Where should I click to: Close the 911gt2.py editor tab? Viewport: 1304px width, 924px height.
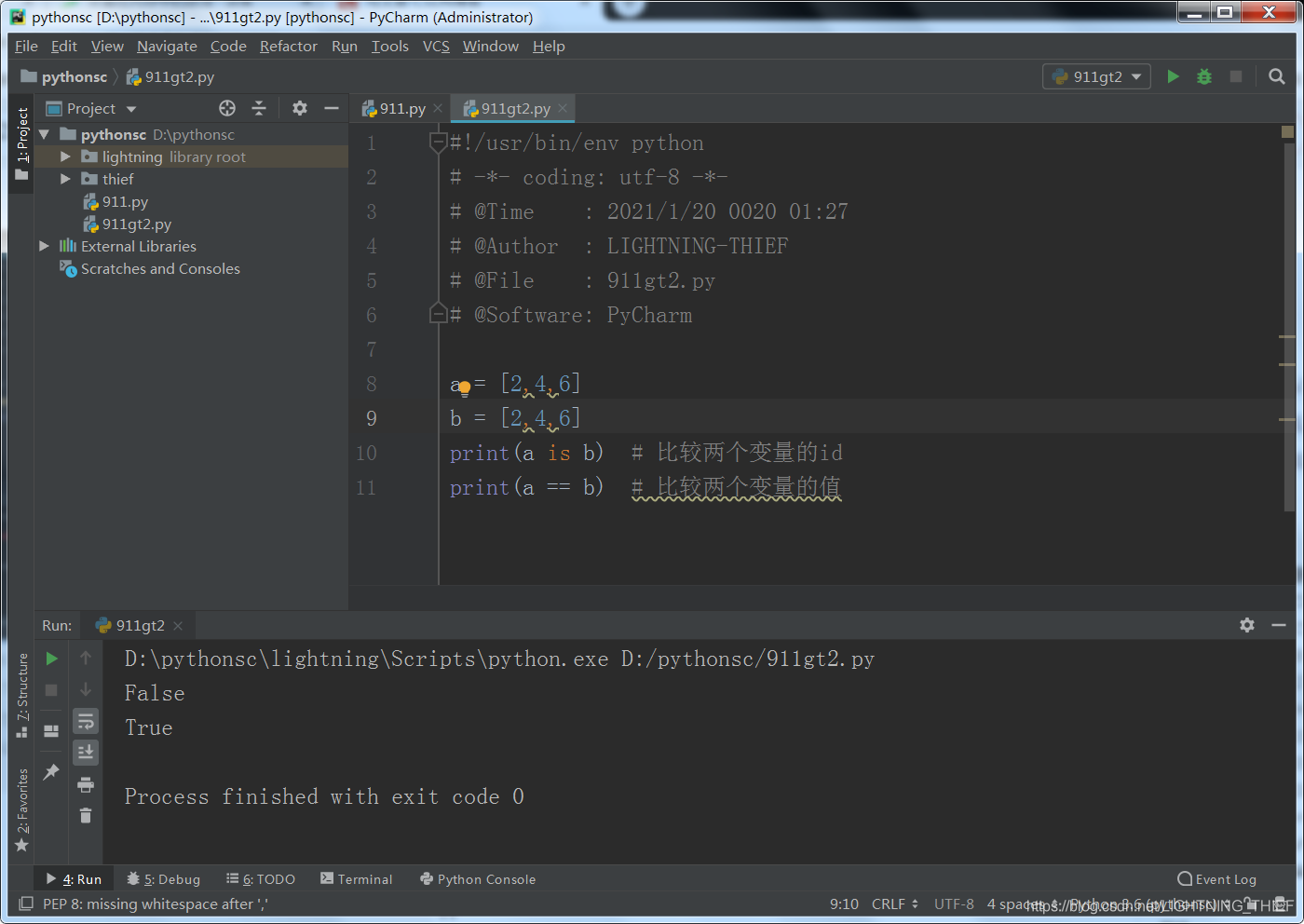563,108
